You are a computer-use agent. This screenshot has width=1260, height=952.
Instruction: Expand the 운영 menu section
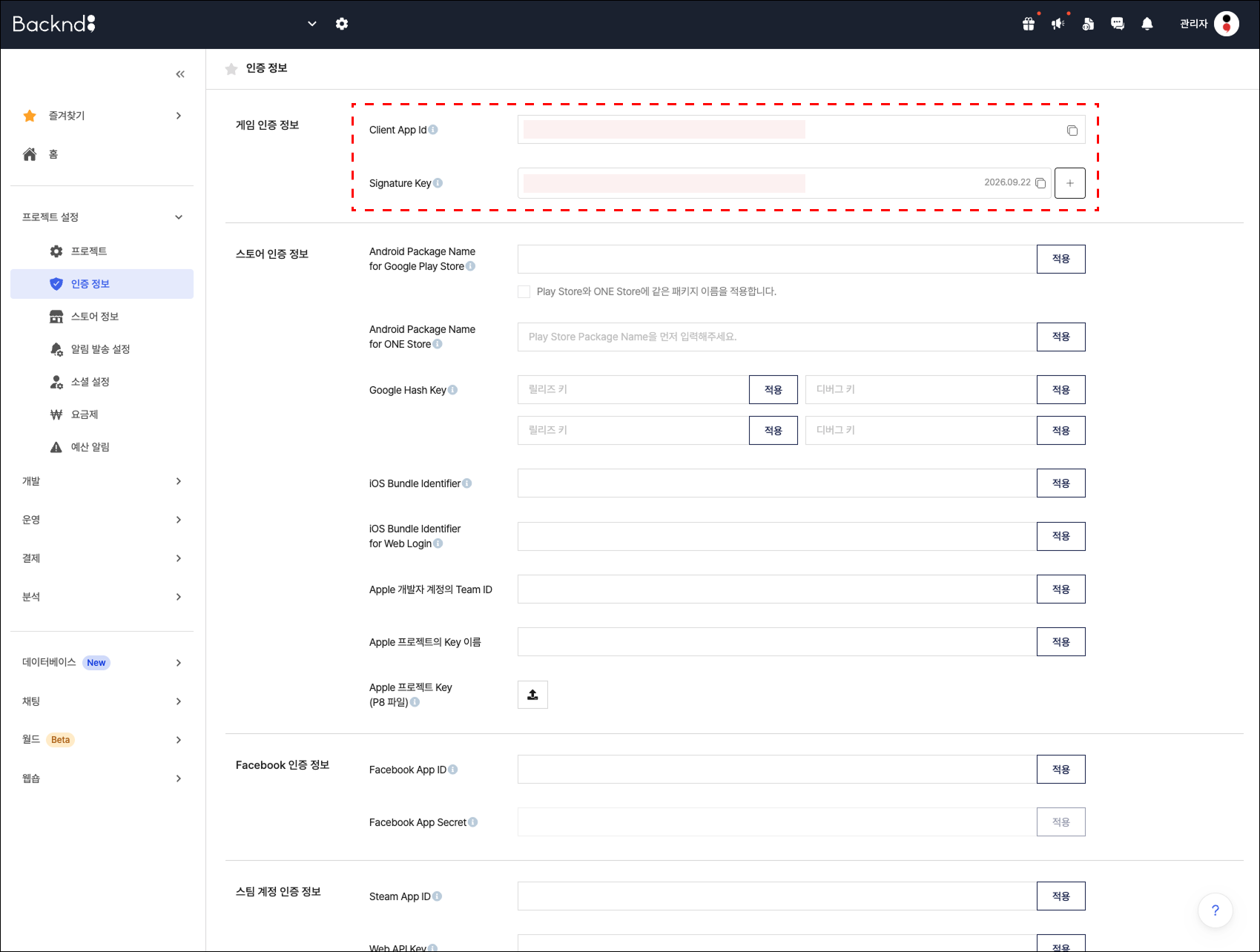179,520
